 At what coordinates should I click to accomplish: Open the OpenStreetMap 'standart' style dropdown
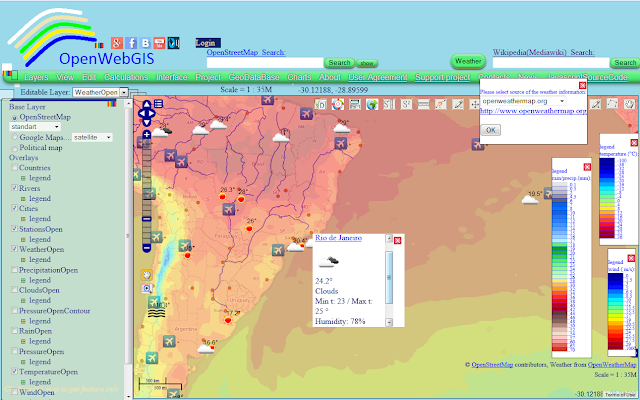coord(35,127)
